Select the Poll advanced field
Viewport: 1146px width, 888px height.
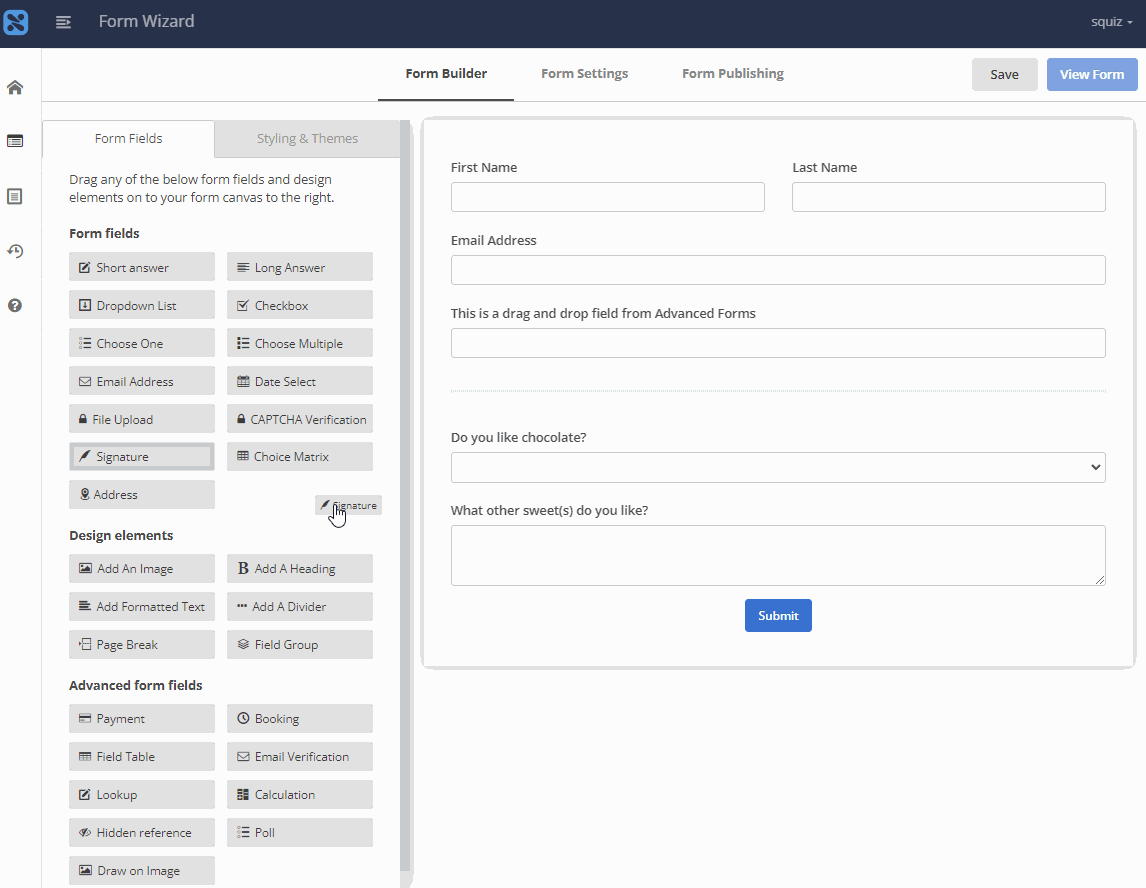click(300, 832)
